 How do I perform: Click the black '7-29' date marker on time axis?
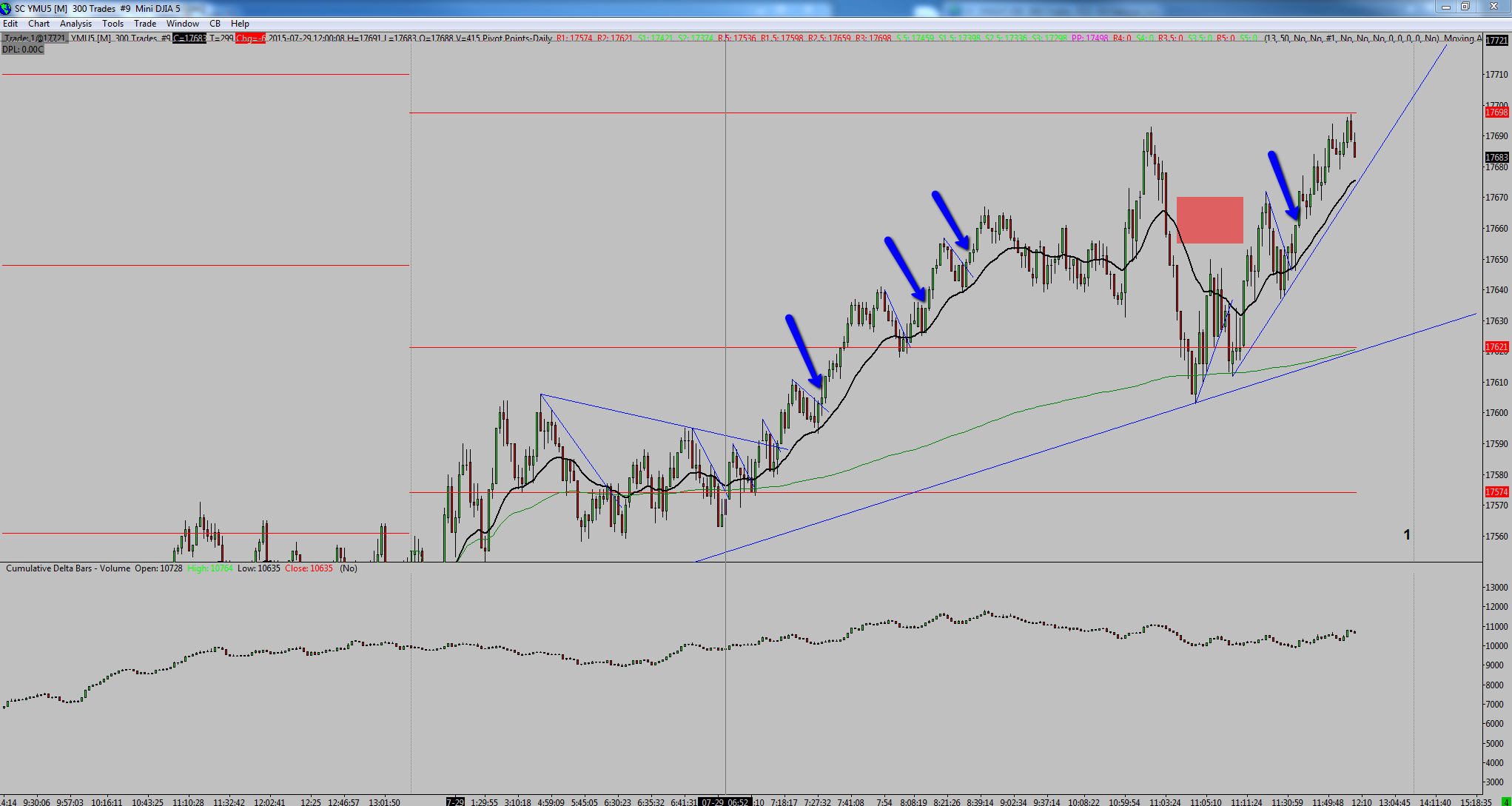coord(455,802)
